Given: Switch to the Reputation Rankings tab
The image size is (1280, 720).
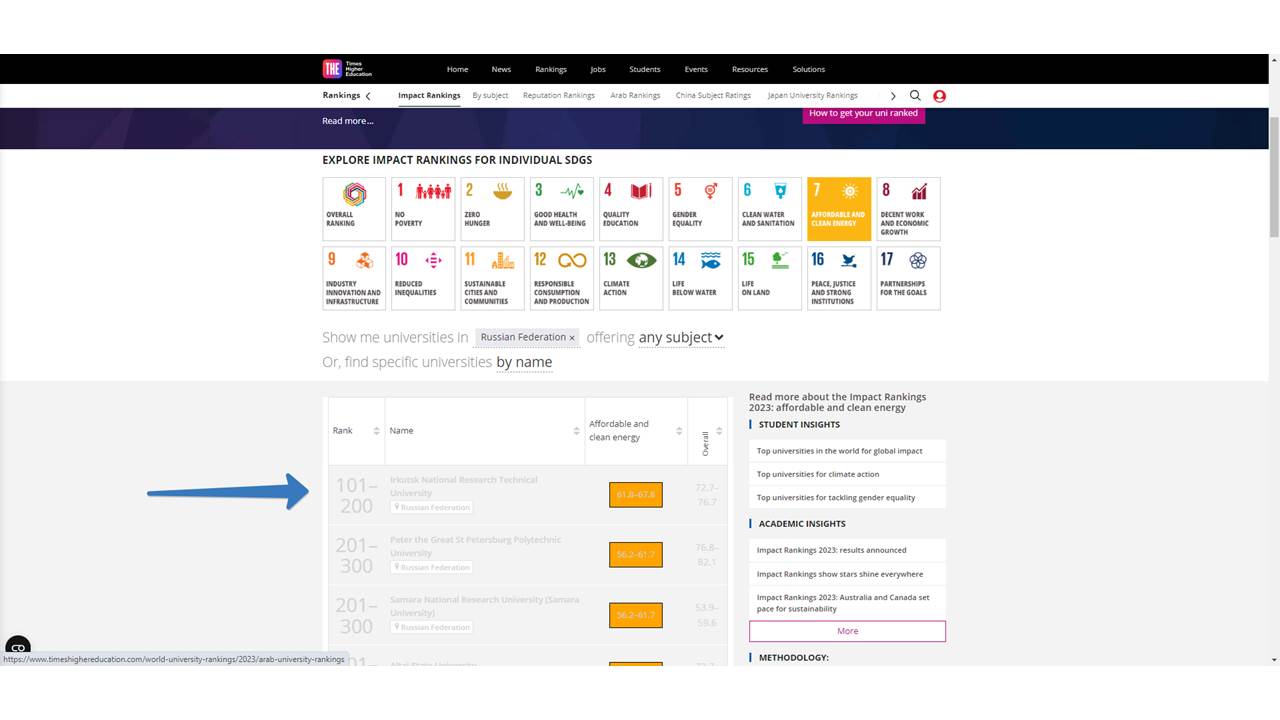Looking at the screenshot, I should [559, 95].
